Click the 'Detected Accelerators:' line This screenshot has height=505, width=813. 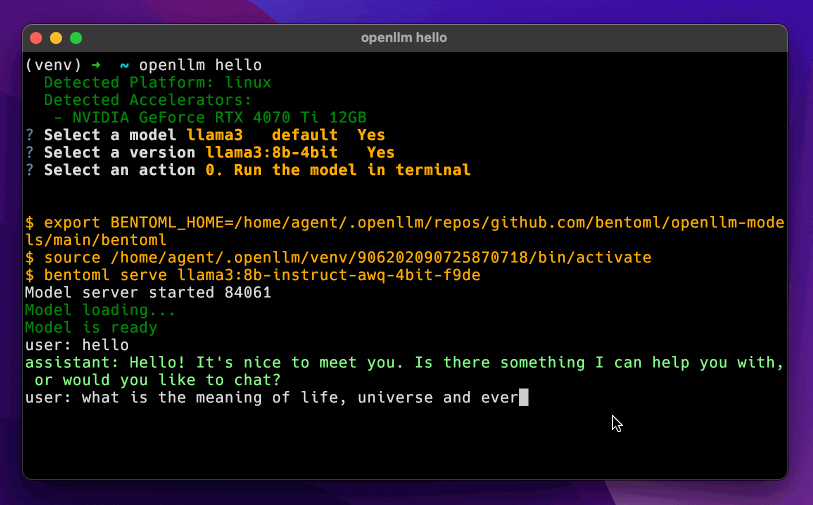(148, 100)
